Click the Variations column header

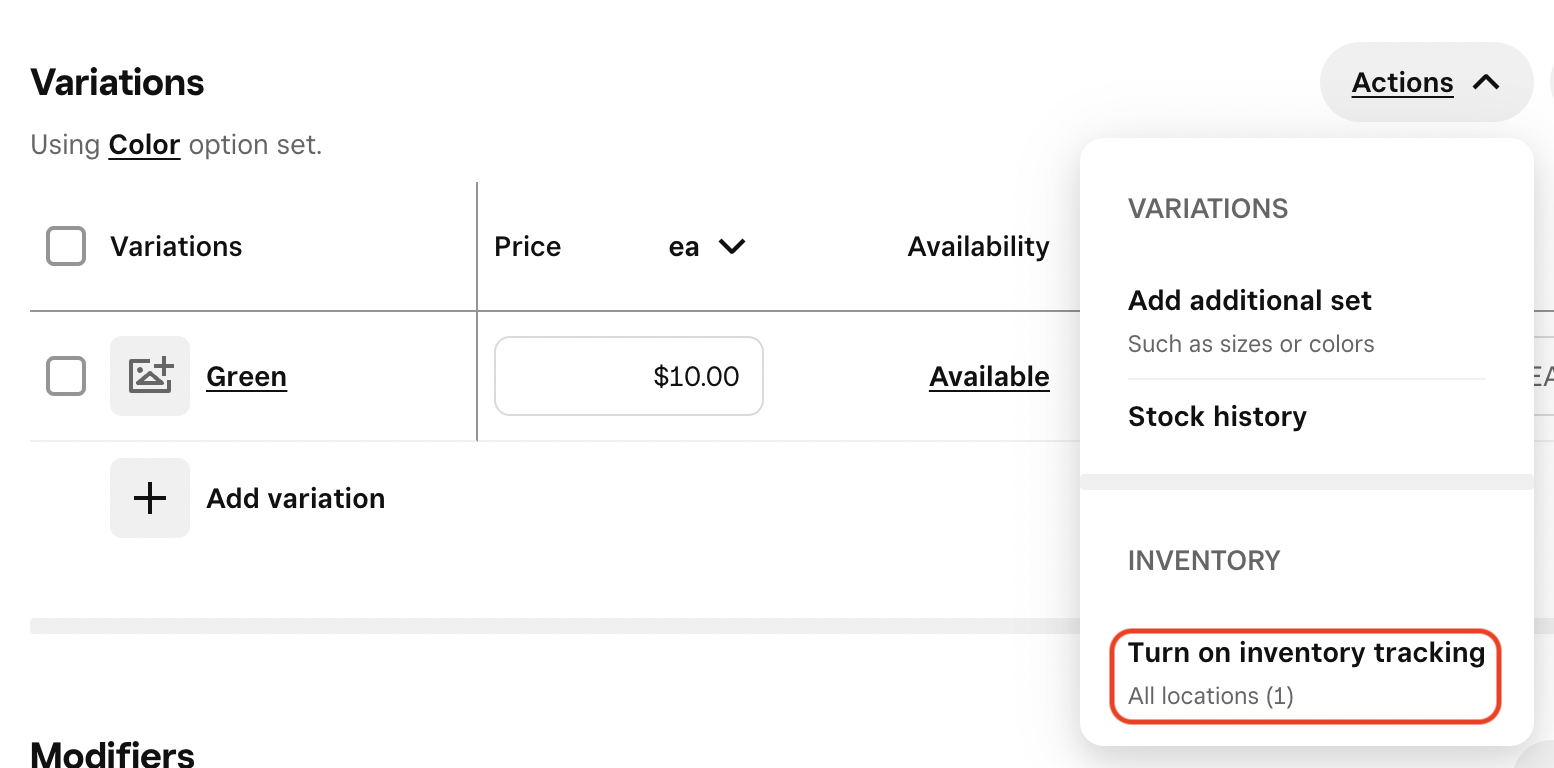click(x=176, y=247)
